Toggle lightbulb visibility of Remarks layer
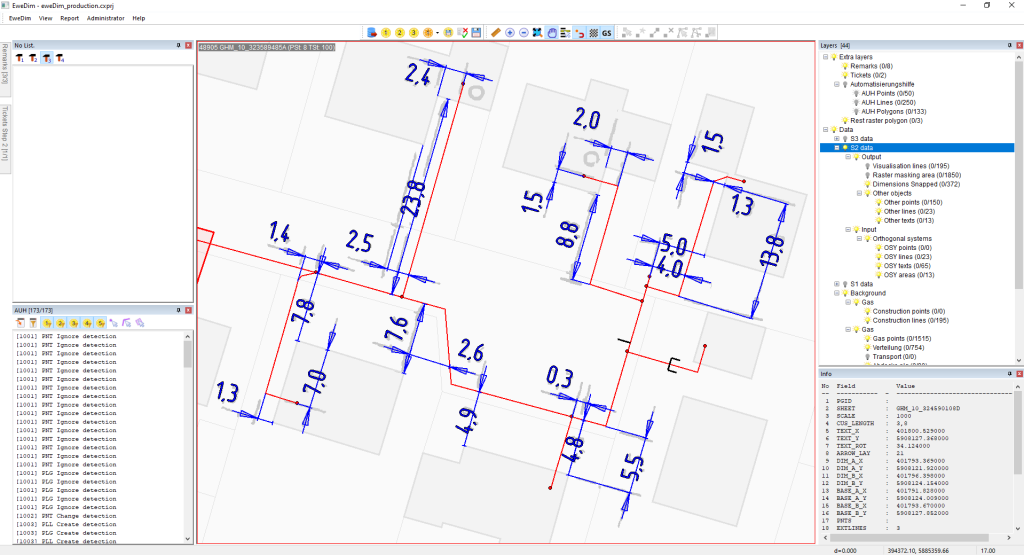Image resolution: width=1024 pixels, height=555 pixels. pyautogui.click(x=844, y=66)
